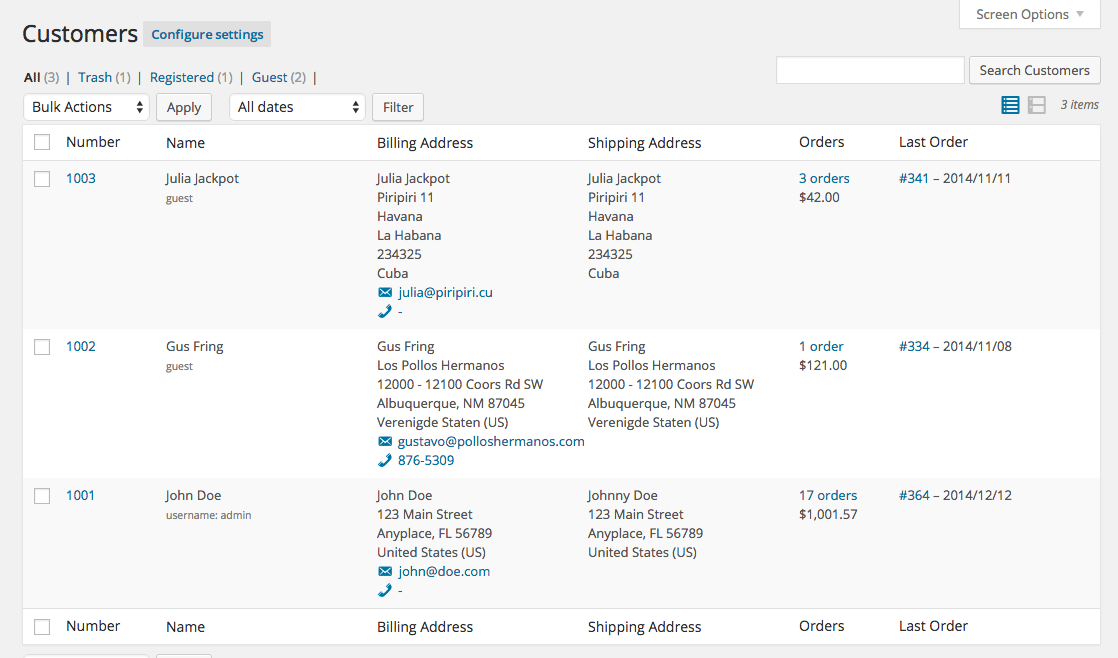This screenshot has width=1118, height=658.
Task: Click the phone icon in John Doe's row
Action: [x=387, y=590]
